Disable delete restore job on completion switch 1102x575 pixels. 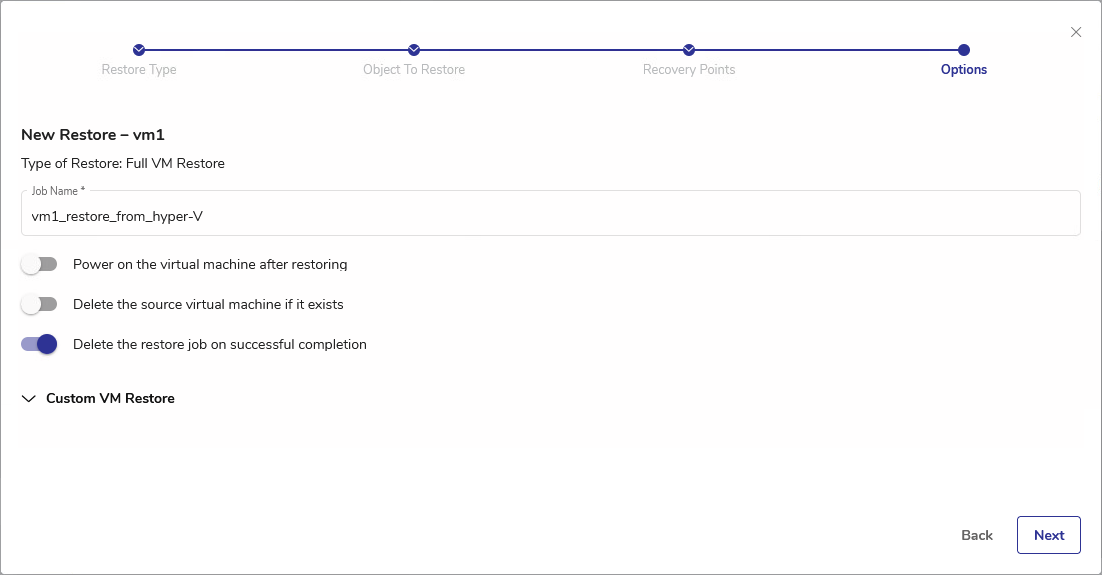click(x=40, y=344)
